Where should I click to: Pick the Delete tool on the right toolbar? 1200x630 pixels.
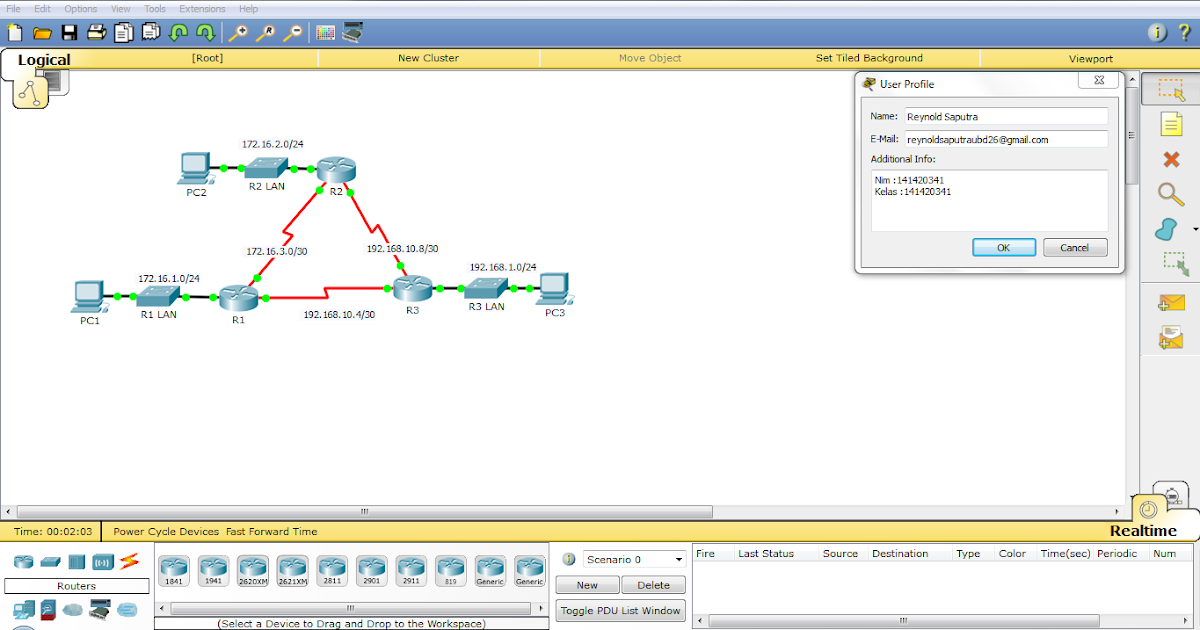tap(1170, 159)
